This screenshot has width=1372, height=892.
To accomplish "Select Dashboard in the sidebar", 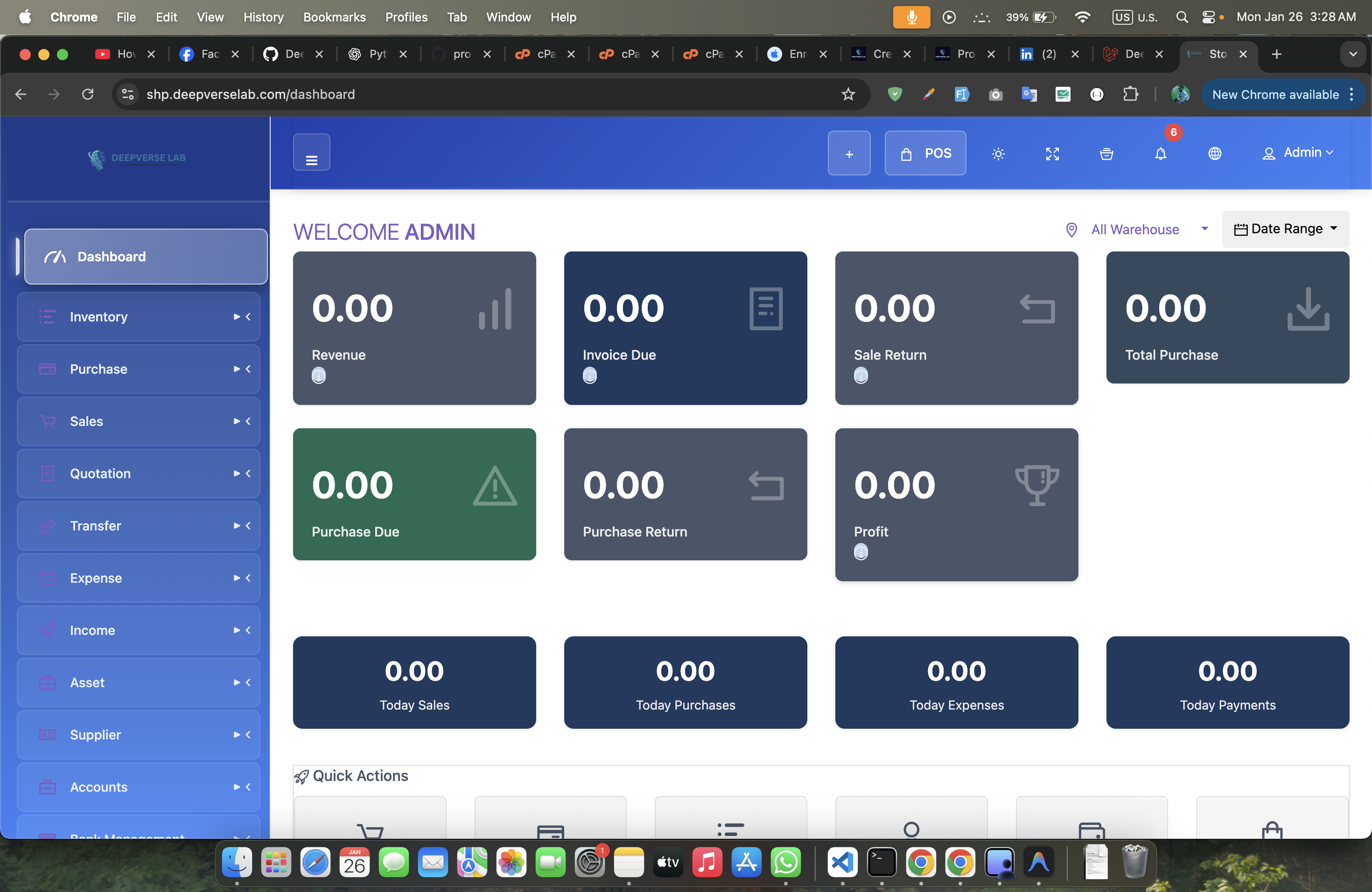I will pyautogui.click(x=145, y=257).
